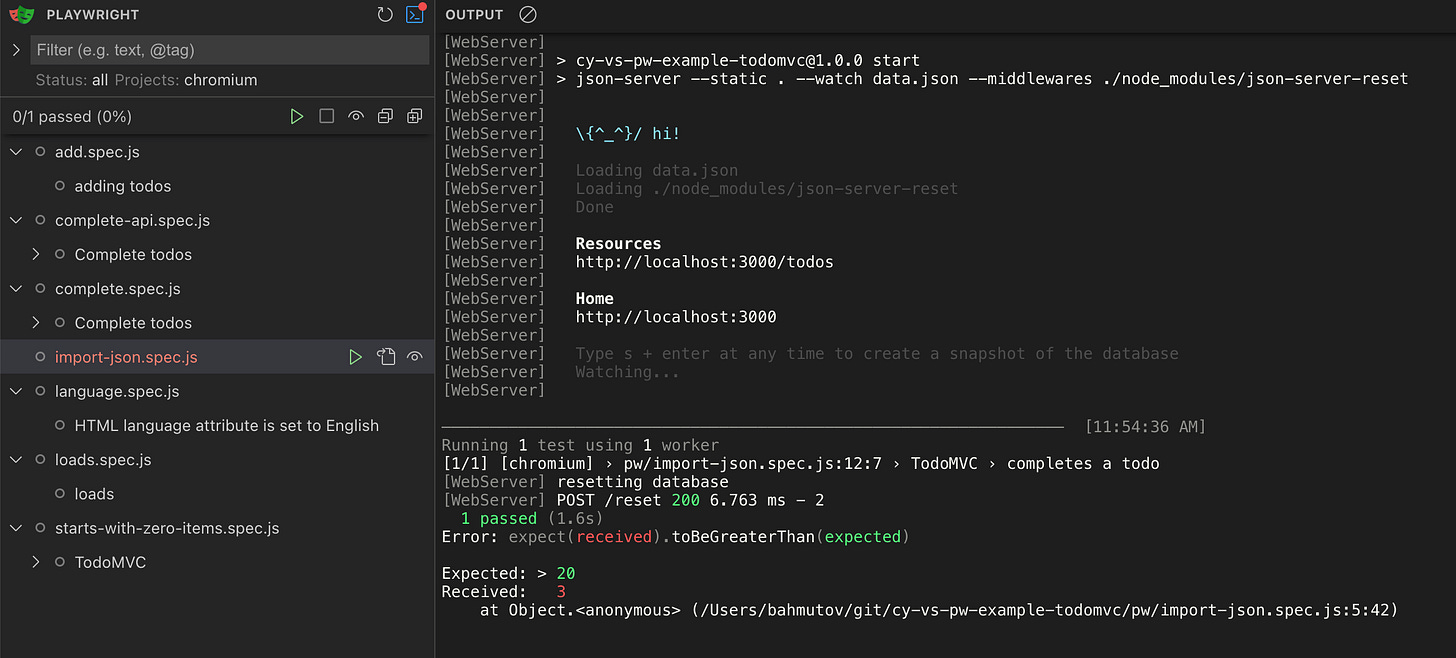Change the Projects: chromium filter
The image size is (1456, 658).
coord(186,80)
